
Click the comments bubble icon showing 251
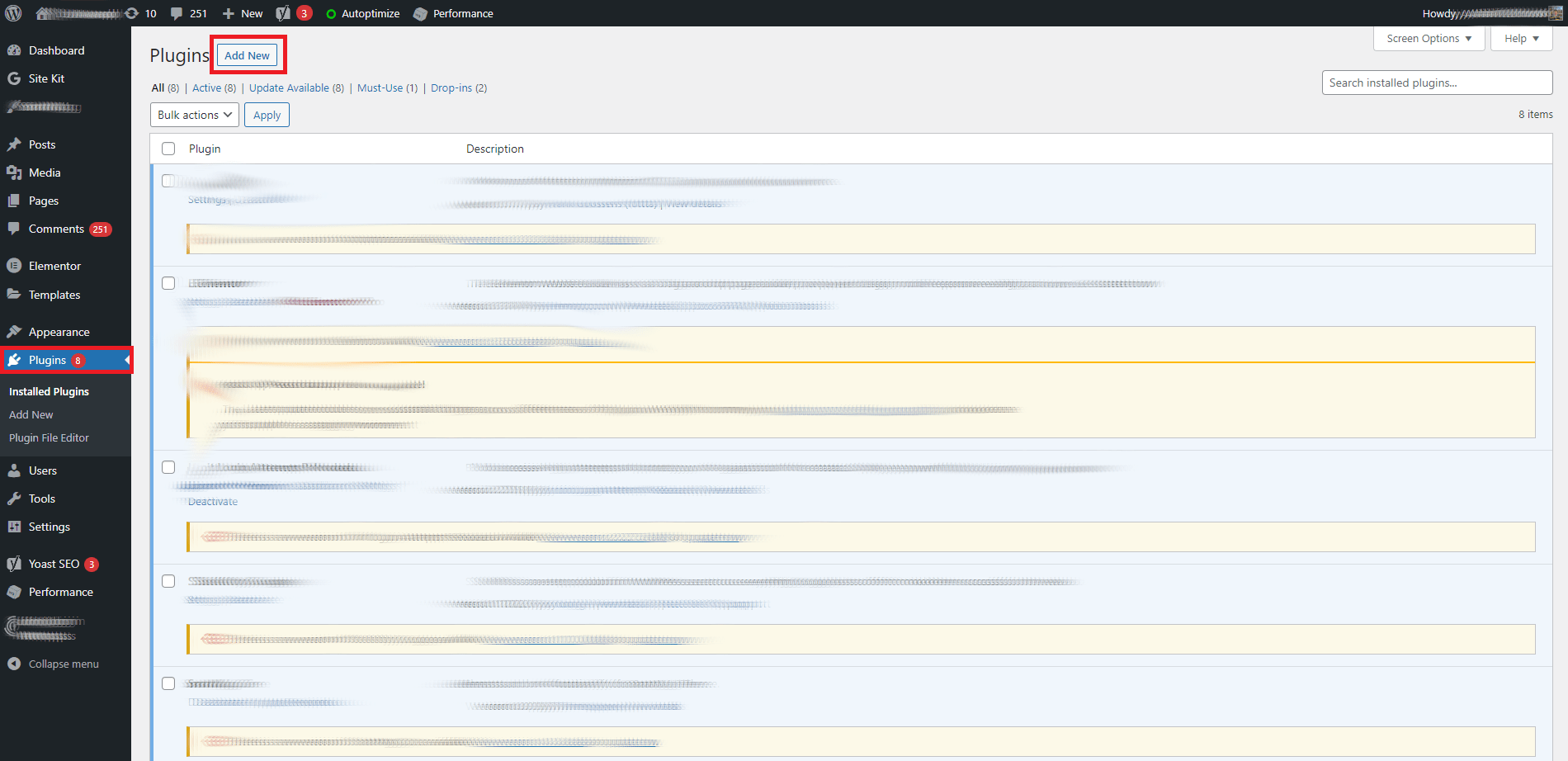click(x=177, y=13)
